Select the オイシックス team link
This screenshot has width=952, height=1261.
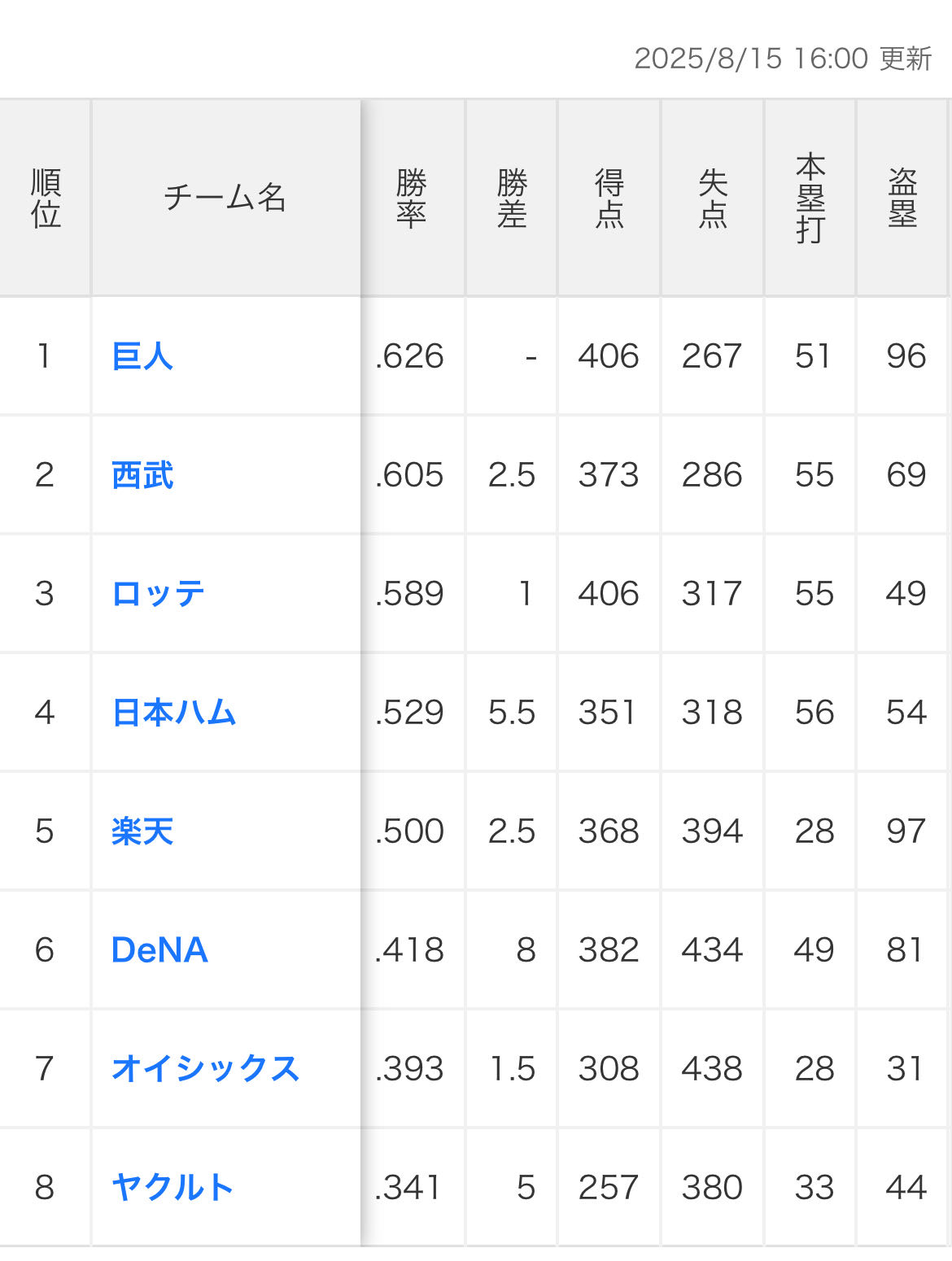click(x=205, y=1069)
